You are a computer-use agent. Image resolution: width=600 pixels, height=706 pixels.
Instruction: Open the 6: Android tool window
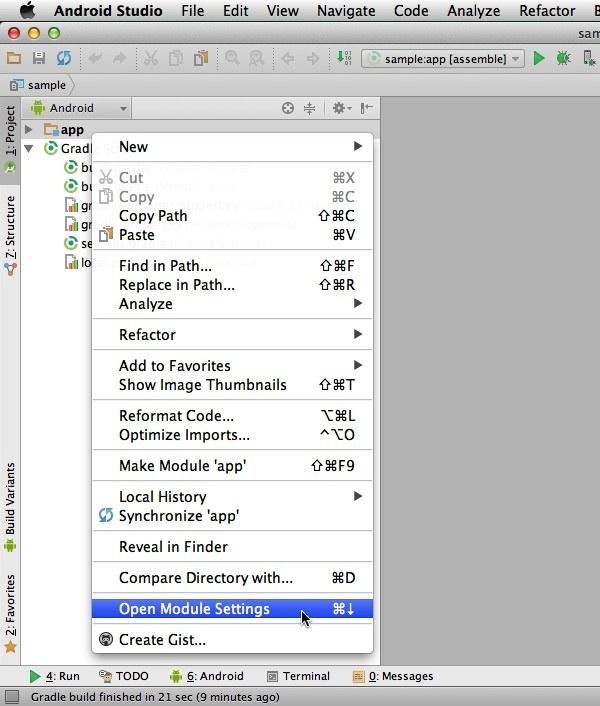[x=207, y=676]
